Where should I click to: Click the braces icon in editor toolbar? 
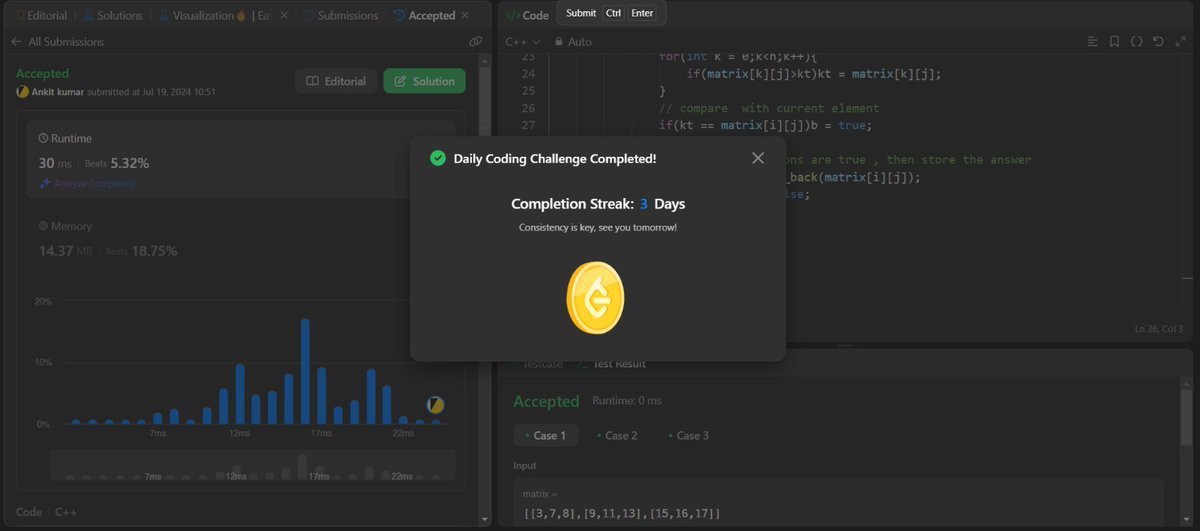(x=1136, y=42)
